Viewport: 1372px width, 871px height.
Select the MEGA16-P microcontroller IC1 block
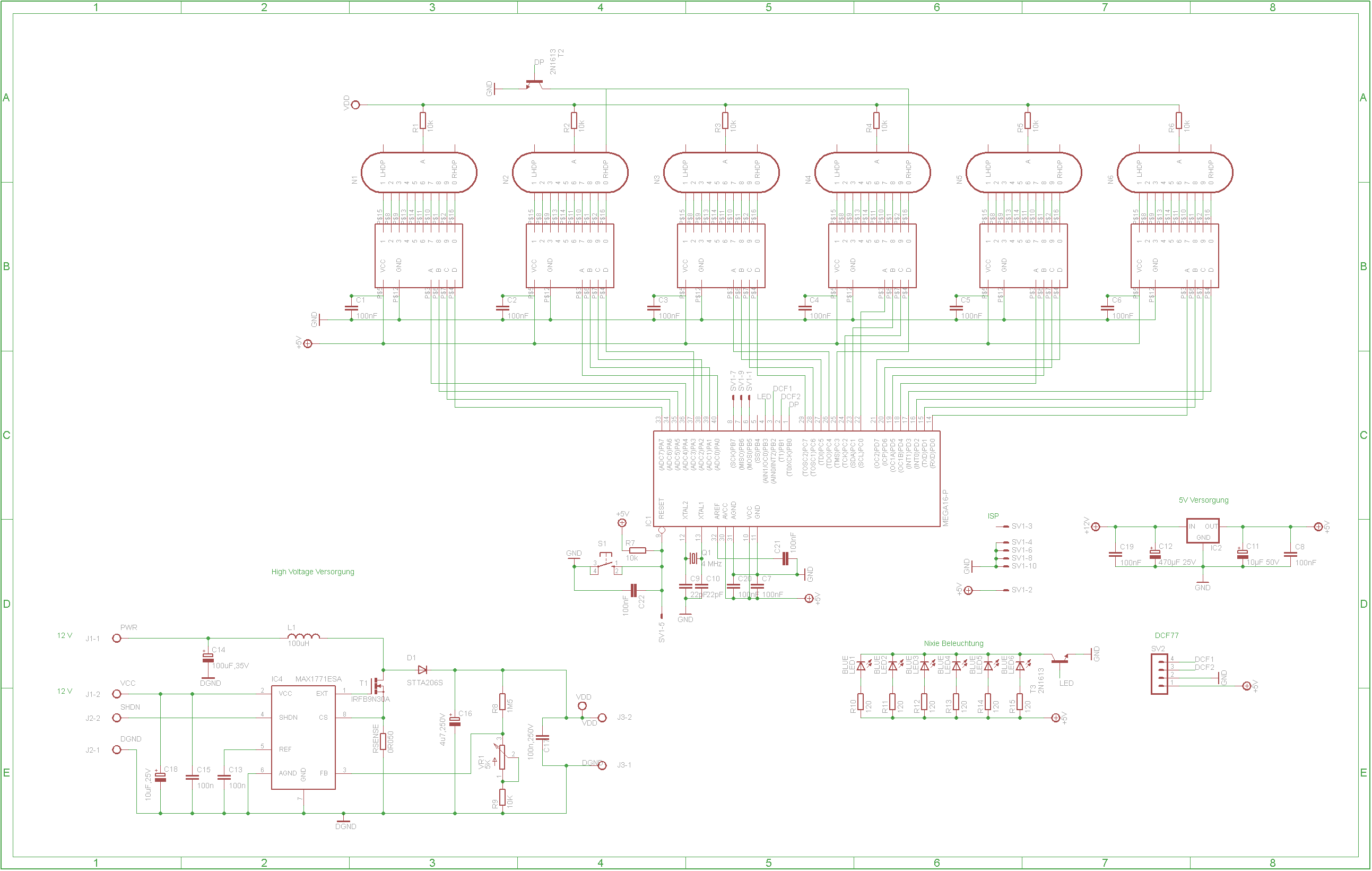click(x=796, y=479)
